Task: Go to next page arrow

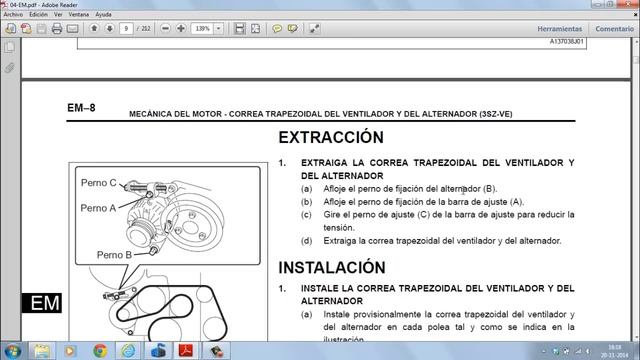Action: point(109,29)
